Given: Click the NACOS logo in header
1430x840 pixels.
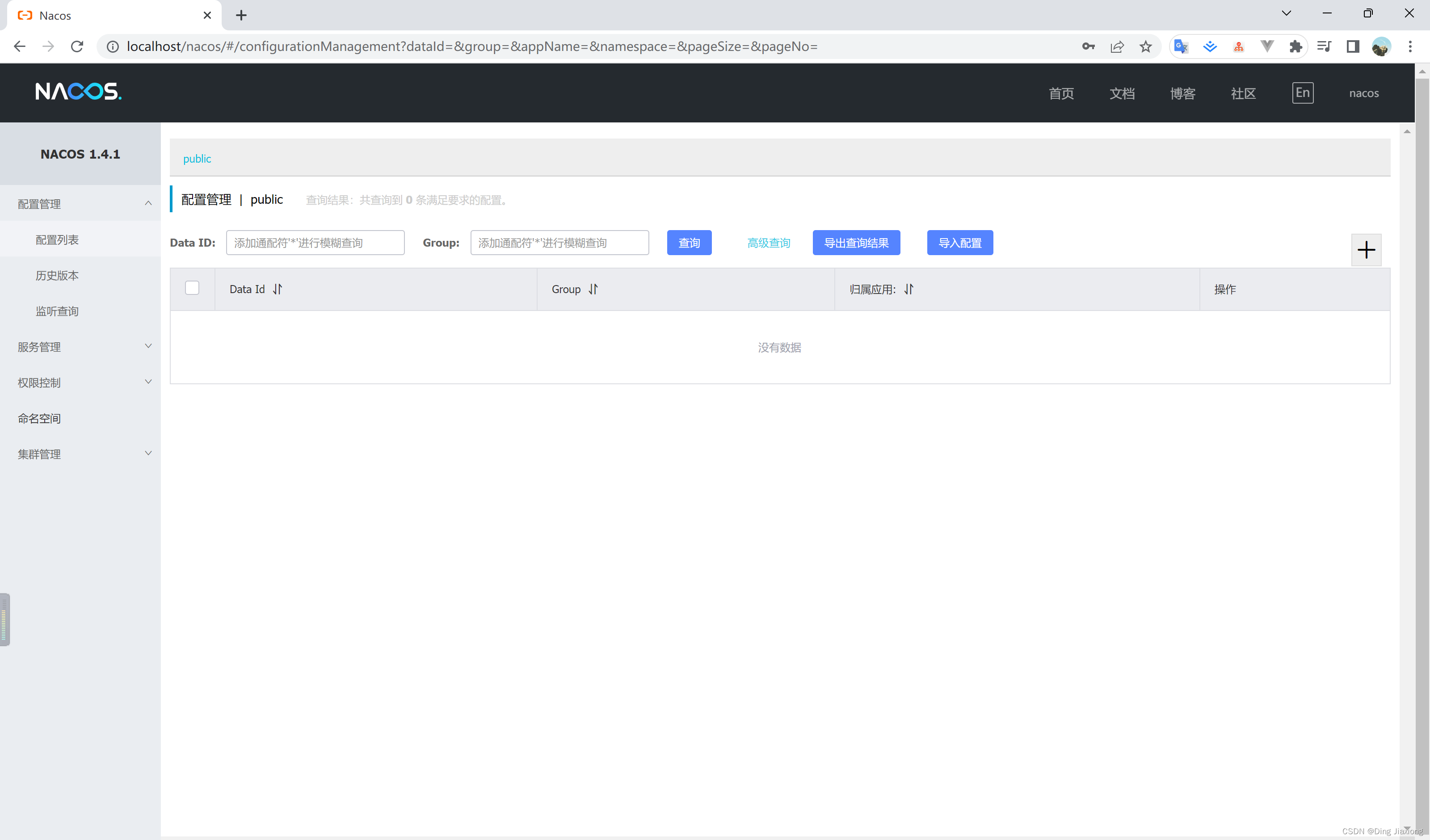Looking at the screenshot, I should (78, 92).
